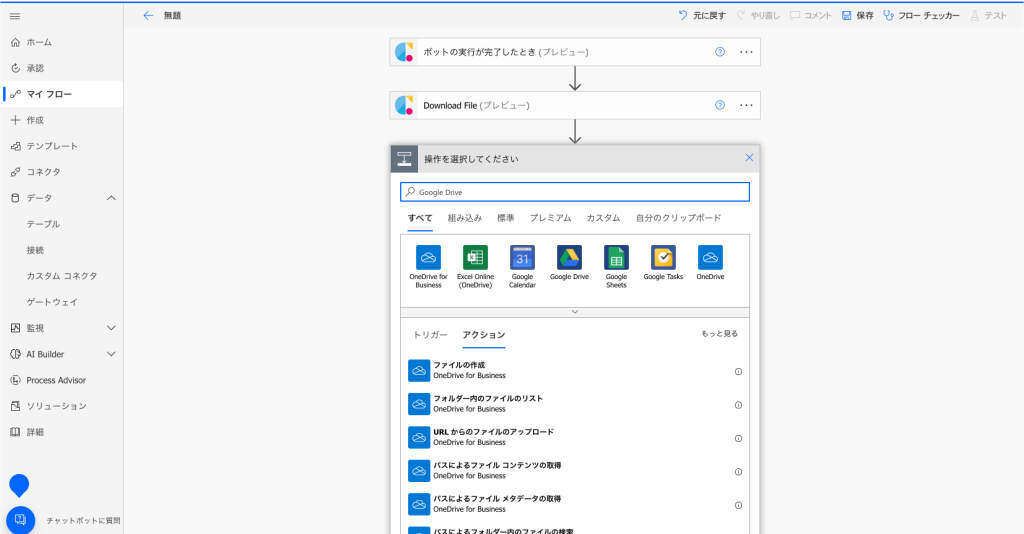Click the Google Drive search field
This screenshot has width=1024, height=534.
[575, 192]
